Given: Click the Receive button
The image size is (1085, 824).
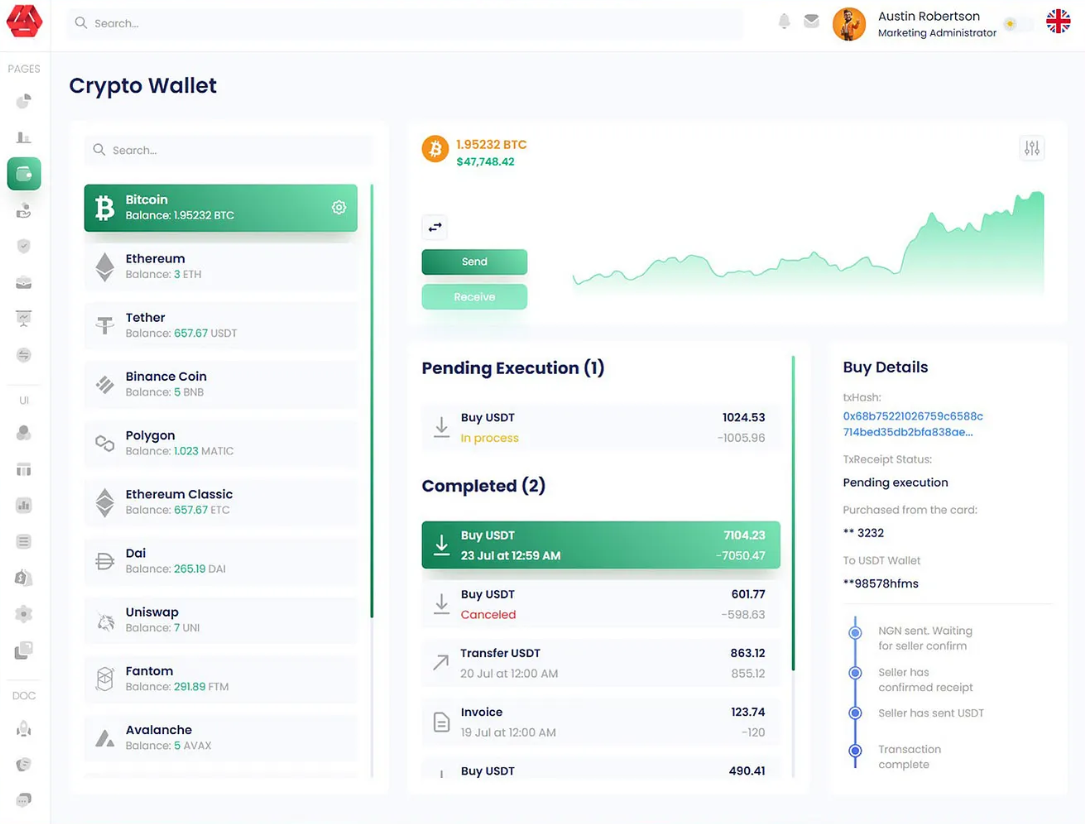Looking at the screenshot, I should [475, 297].
